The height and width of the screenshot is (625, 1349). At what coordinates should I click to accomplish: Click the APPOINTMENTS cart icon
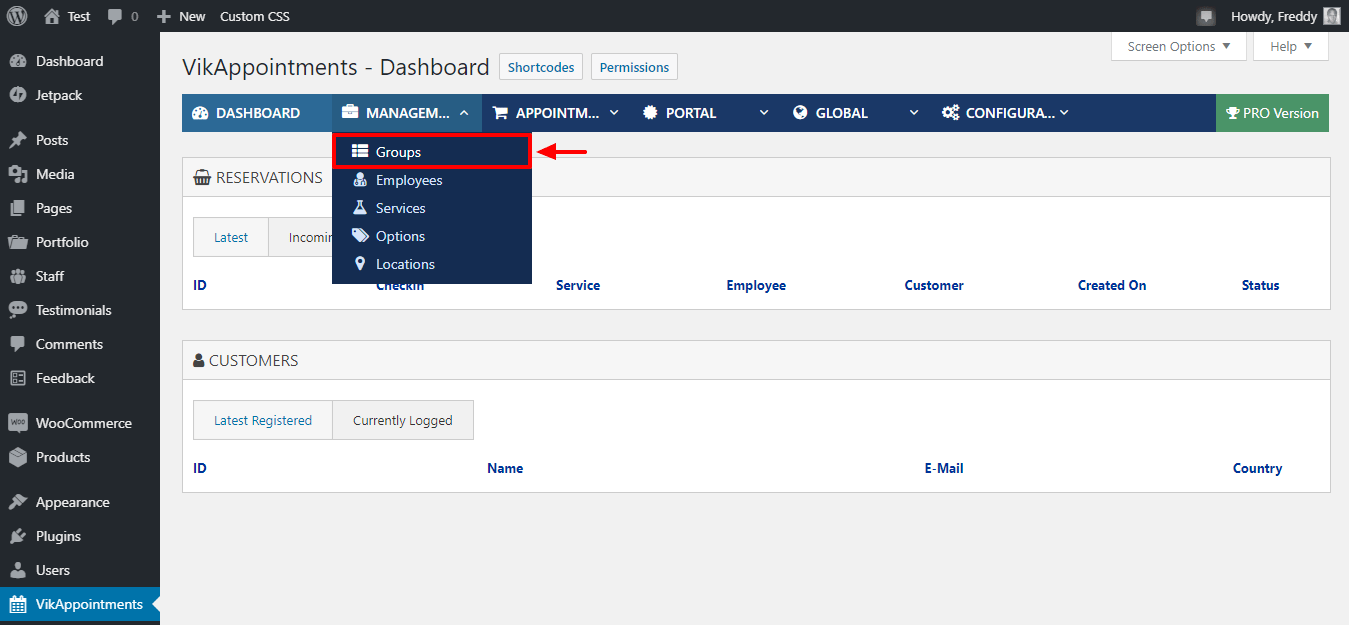pos(501,113)
